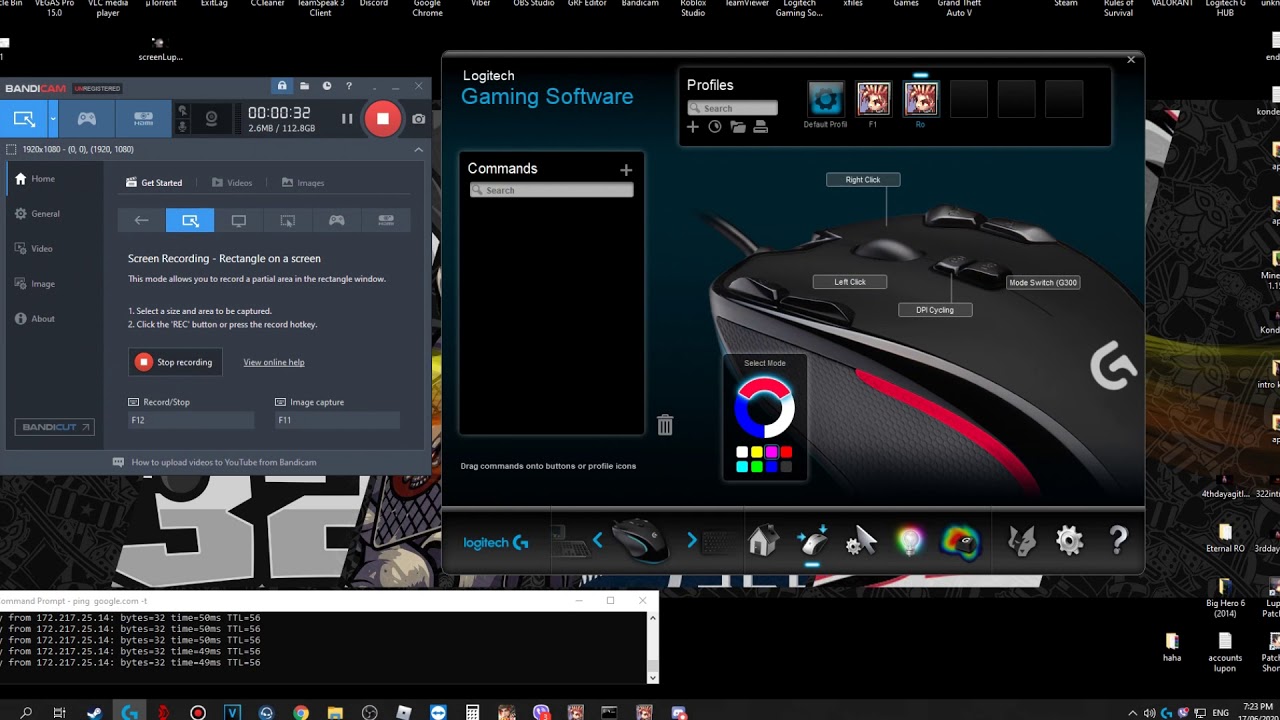The height and width of the screenshot is (720, 1280).
Task: Open Bandicam output folder icon in title bar
Action: (304, 87)
